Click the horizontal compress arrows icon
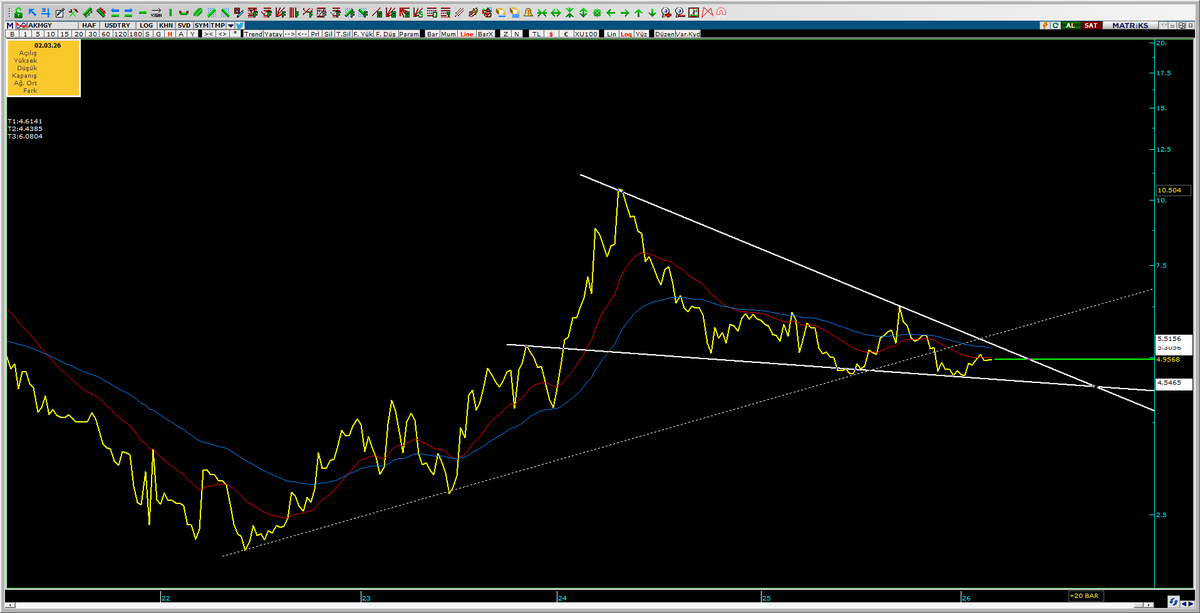 pos(542,12)
